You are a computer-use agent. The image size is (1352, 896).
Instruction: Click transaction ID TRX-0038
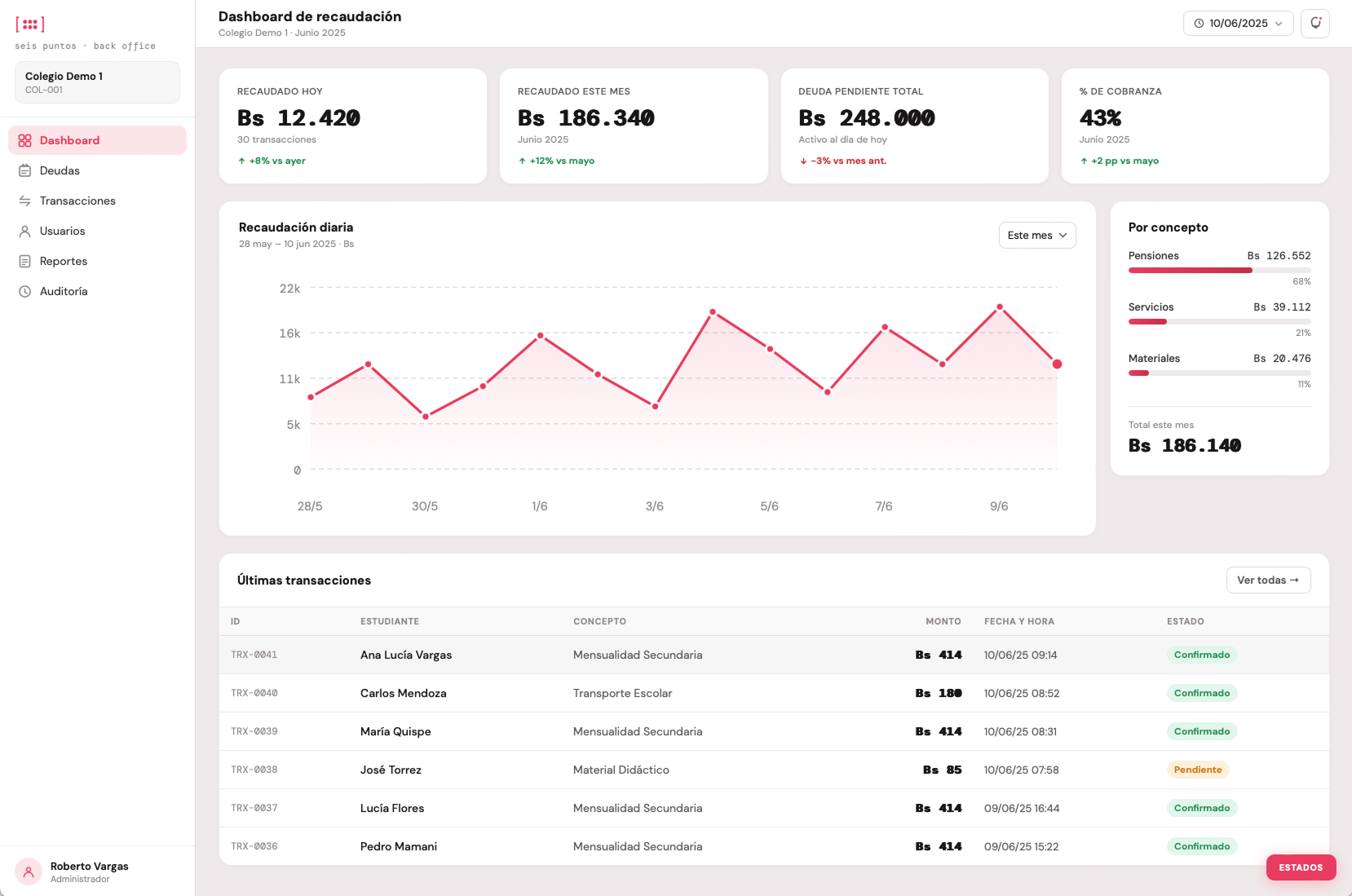coord(254,770)
